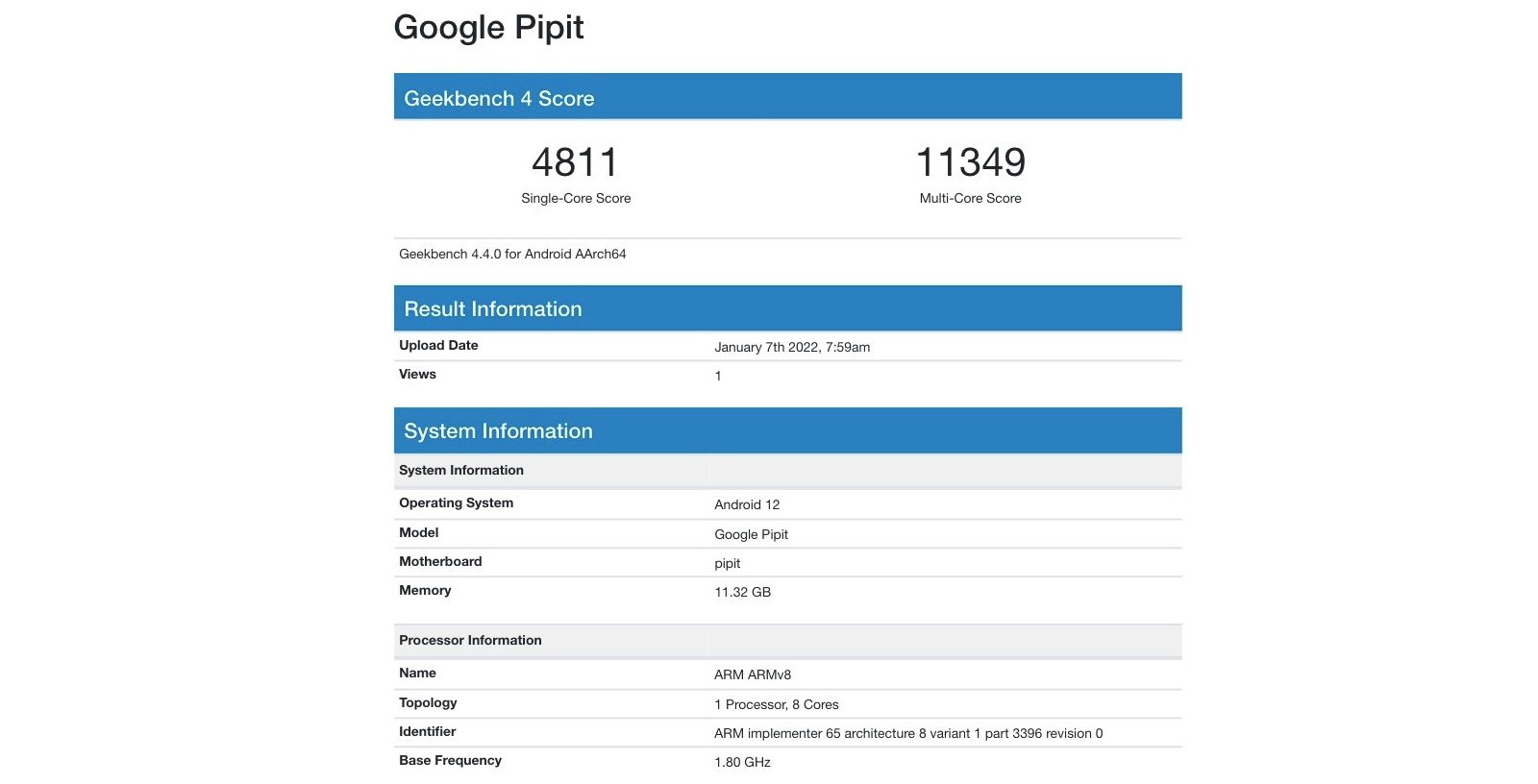Click the 'Memory' row label
1538x784 pixels.
[425, 590]
